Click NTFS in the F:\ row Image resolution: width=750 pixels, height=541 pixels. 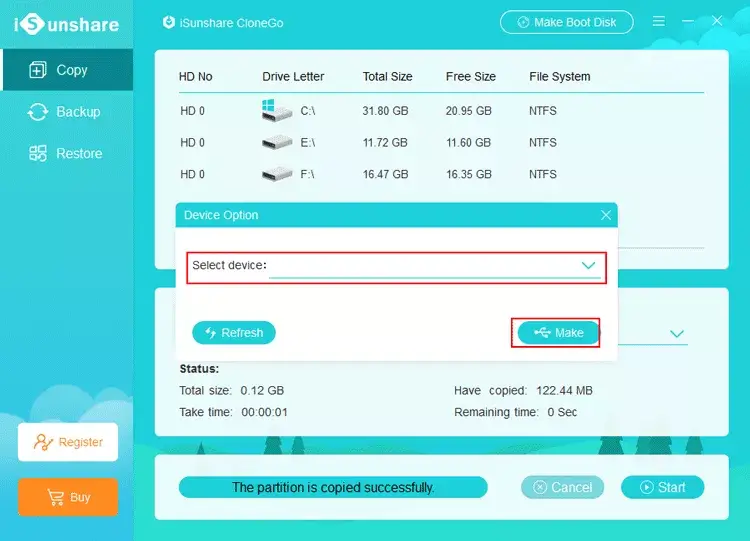pos(543,174)
